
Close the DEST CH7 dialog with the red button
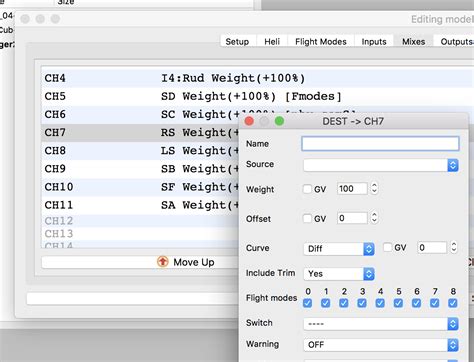[249, 121]
